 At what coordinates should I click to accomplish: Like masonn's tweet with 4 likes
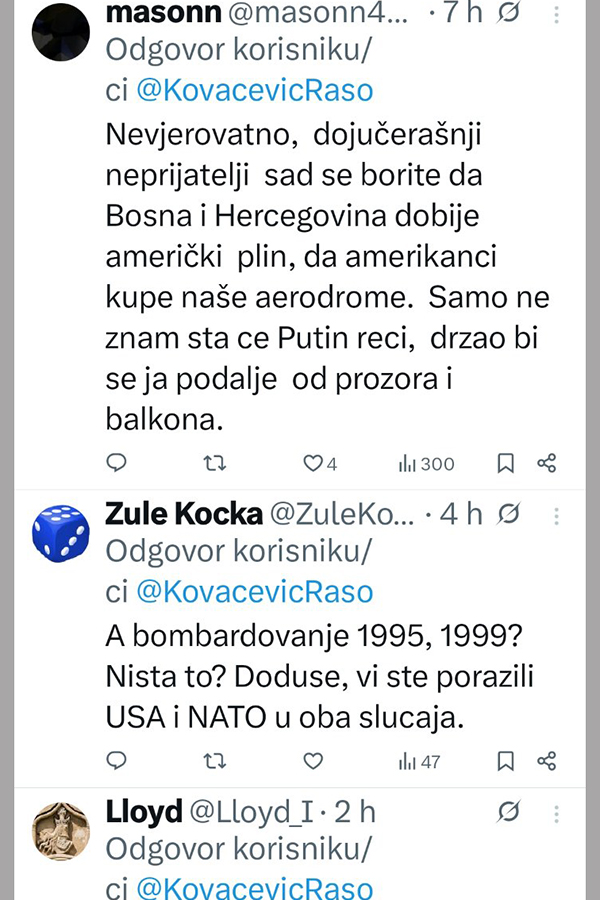pos(313,463)
